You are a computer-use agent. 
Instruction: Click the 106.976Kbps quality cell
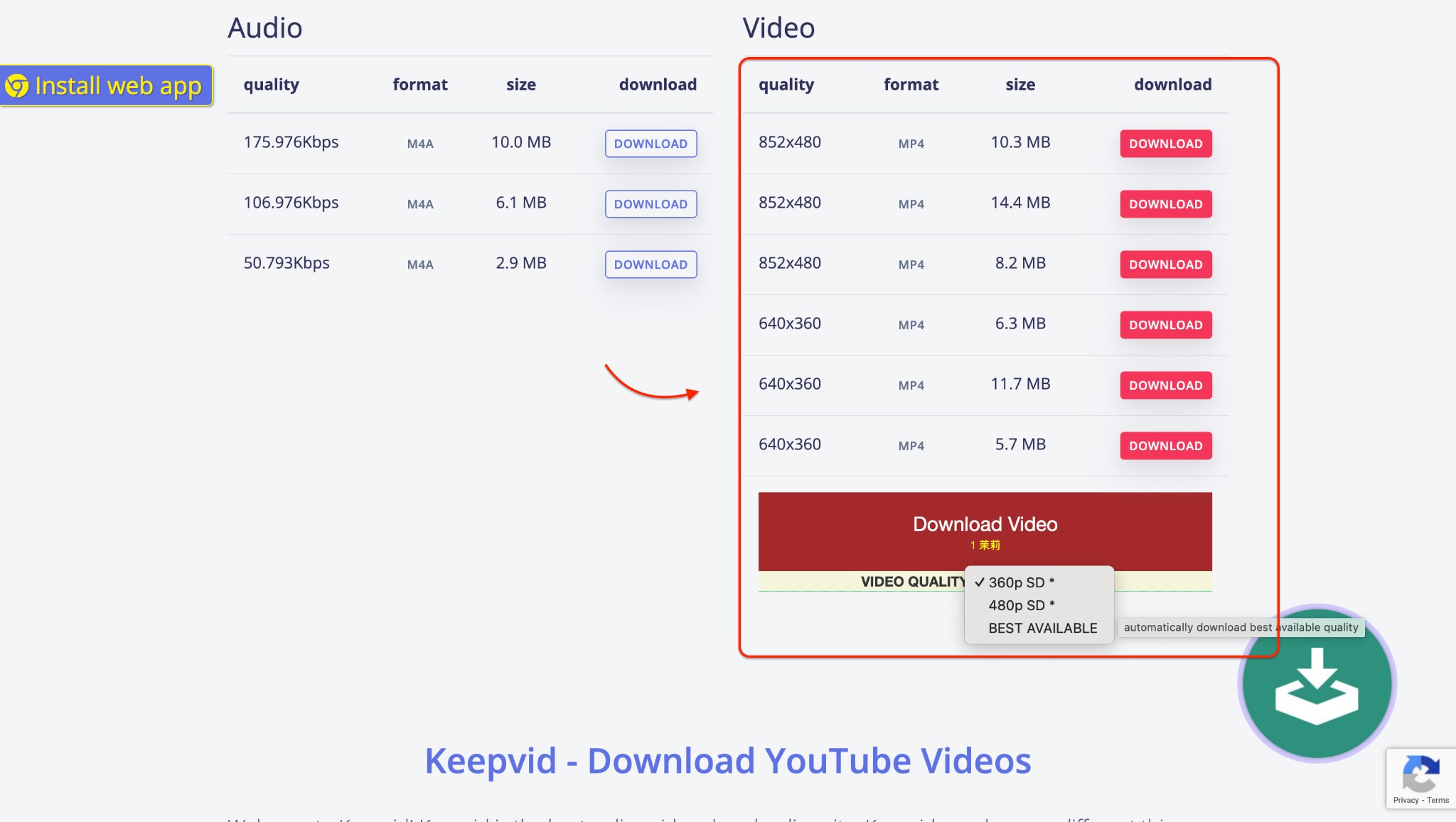291,203
